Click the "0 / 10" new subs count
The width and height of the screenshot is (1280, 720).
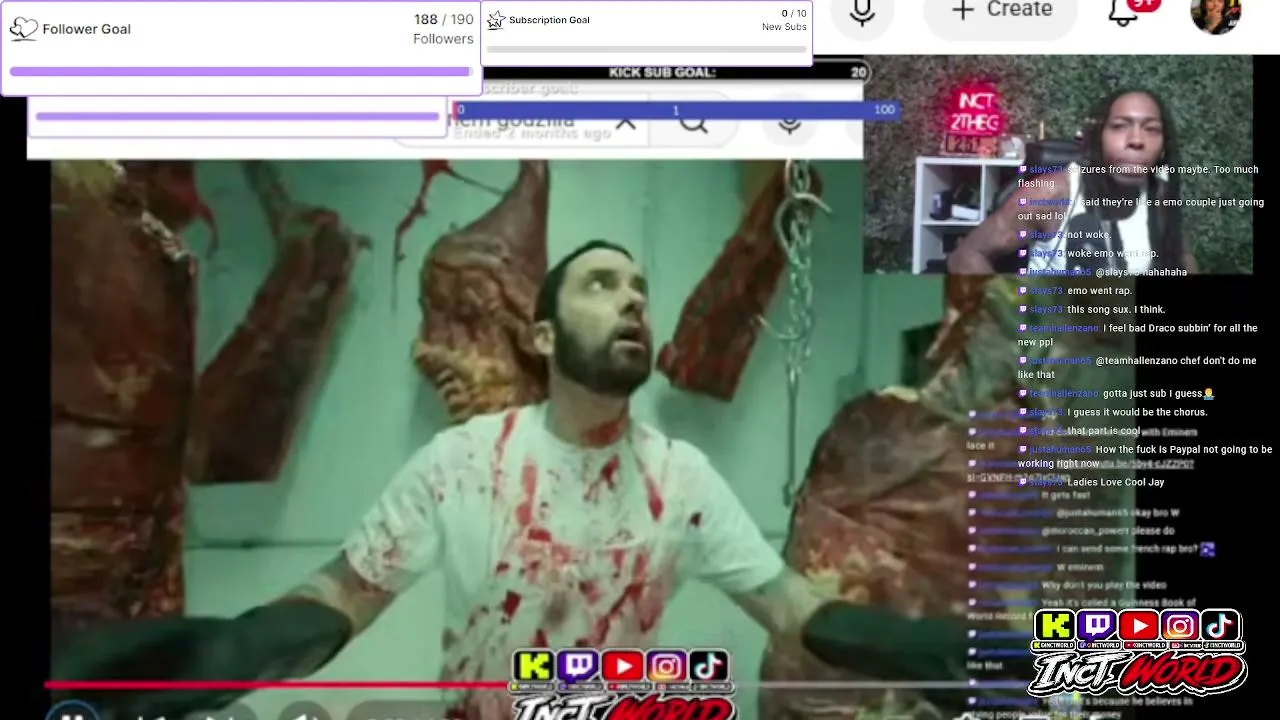pyautogui.click(x=794, y=14)
